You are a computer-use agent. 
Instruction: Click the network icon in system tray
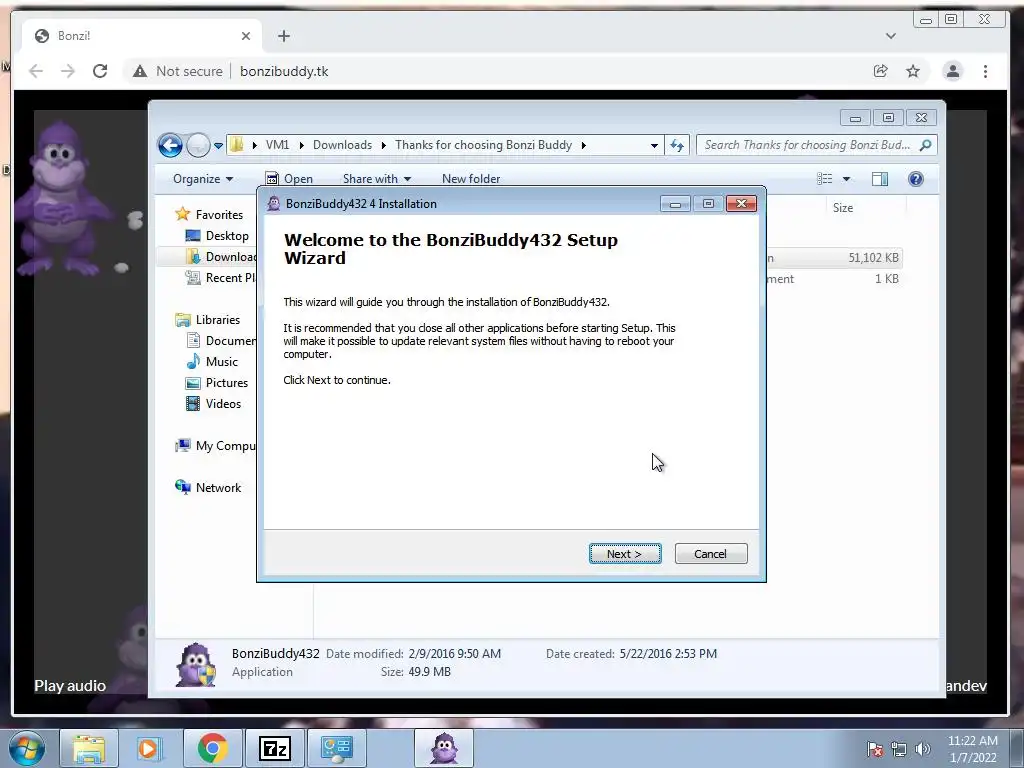click(x=899, y=749)
